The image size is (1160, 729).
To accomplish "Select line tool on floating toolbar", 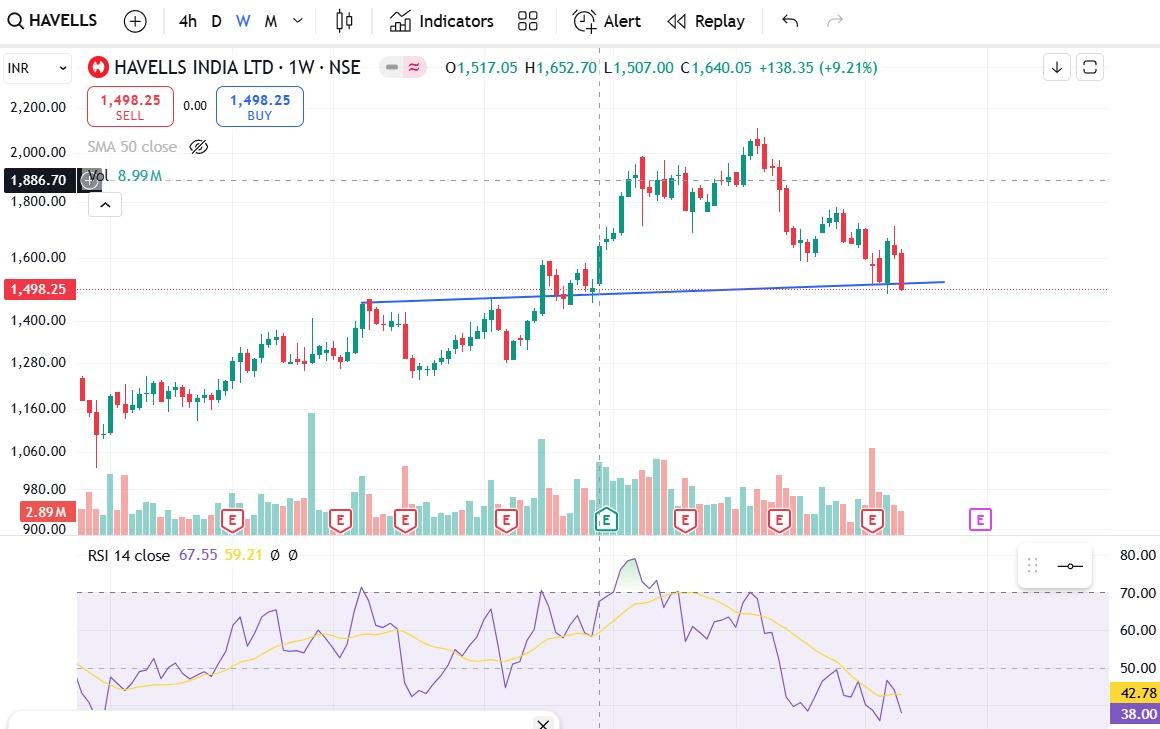I will [1070, 566].
